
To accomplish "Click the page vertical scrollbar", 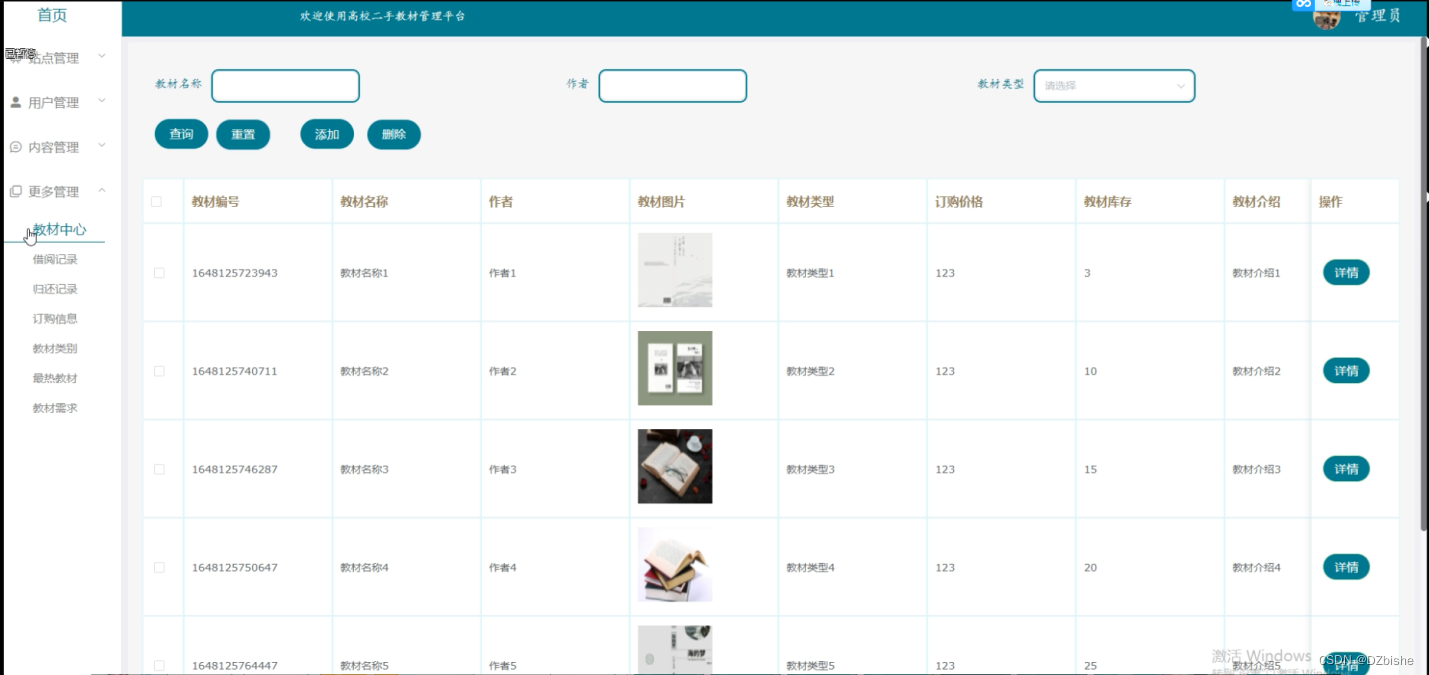I will (1424, 283).
